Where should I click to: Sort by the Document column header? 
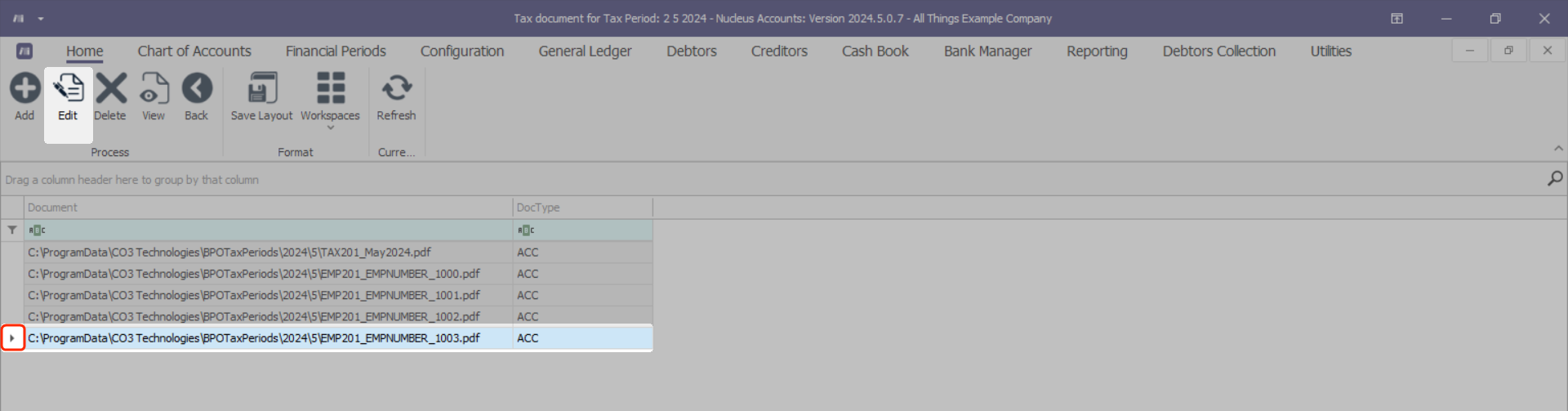pyautogui.click(x=268, y=208)
